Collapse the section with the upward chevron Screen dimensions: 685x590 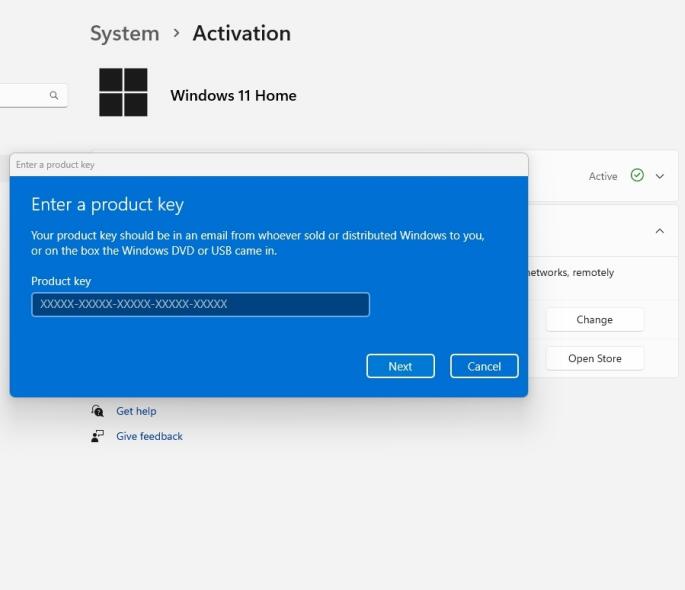(x=660, y=231)
